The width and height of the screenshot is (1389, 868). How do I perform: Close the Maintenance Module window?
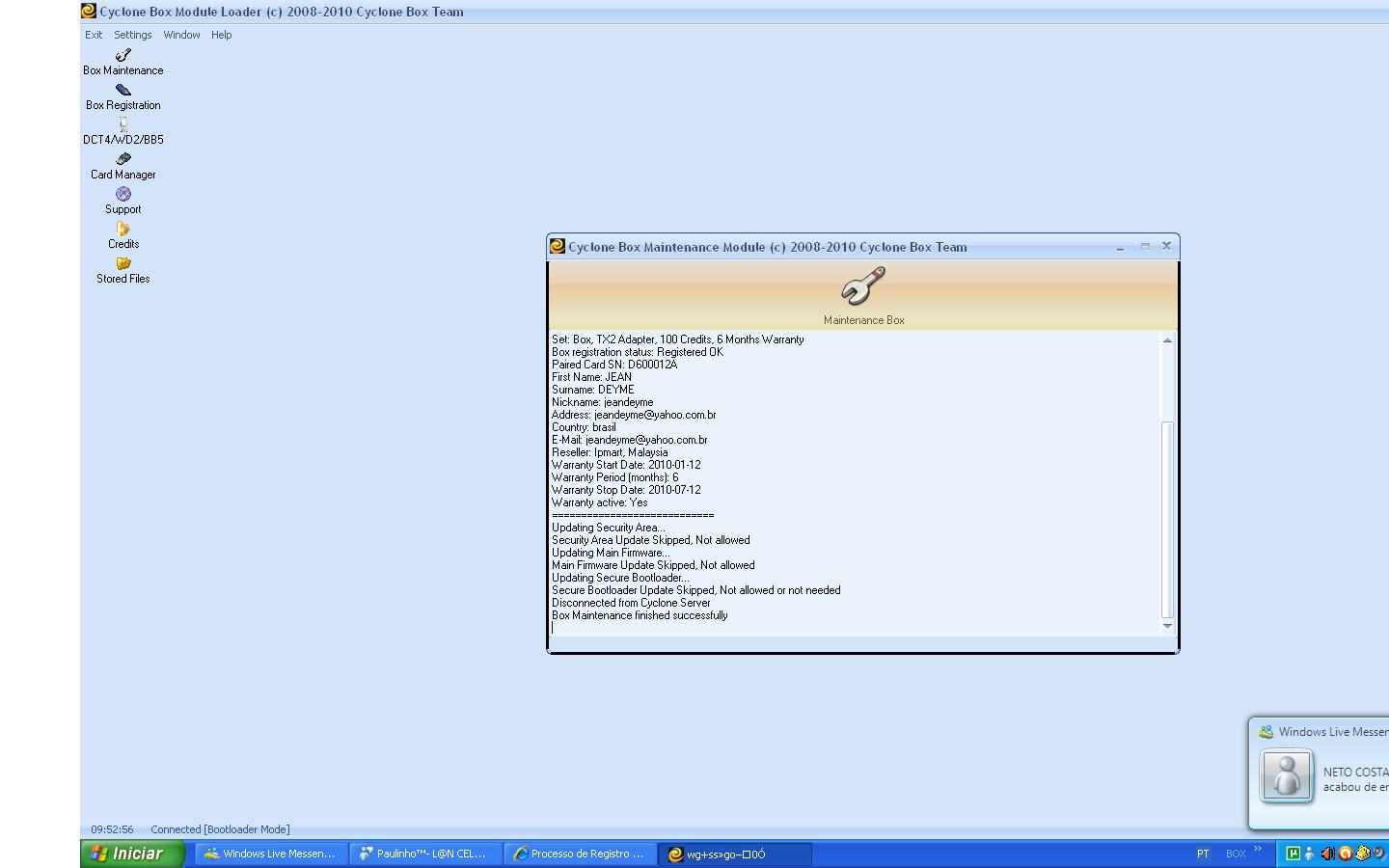(x=1166, y=246)
